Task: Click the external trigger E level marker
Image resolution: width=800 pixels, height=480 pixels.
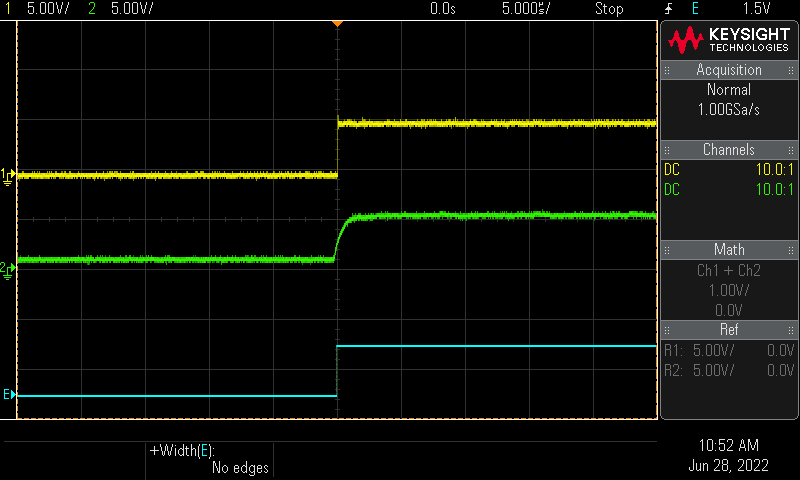Action: 9,394
